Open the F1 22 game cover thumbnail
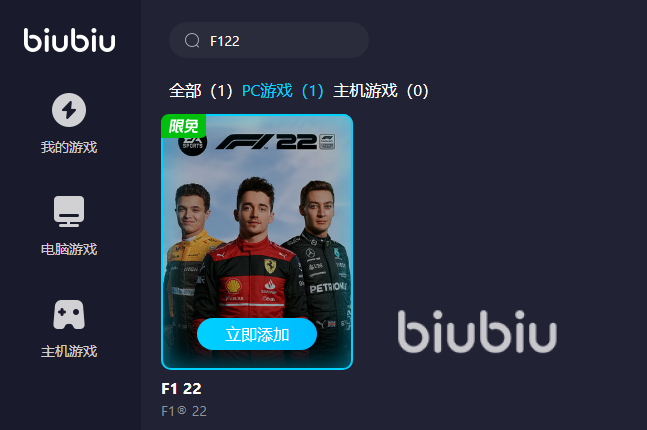647x430 pixels. (x=257, y=242)
